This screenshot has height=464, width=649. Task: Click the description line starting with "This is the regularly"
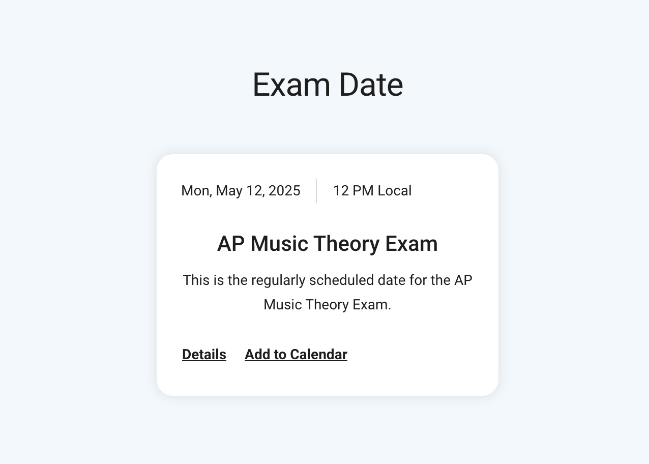pos(327,280)
